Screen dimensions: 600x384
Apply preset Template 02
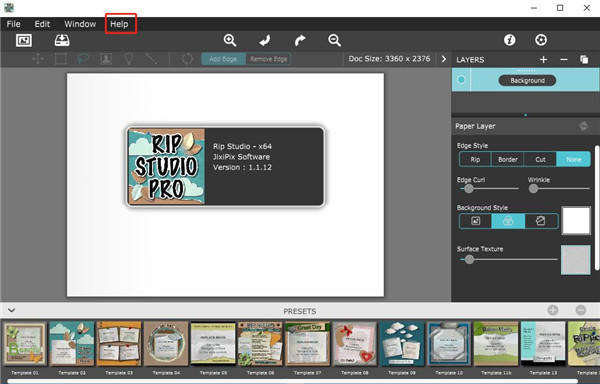[x=72, y=343]
